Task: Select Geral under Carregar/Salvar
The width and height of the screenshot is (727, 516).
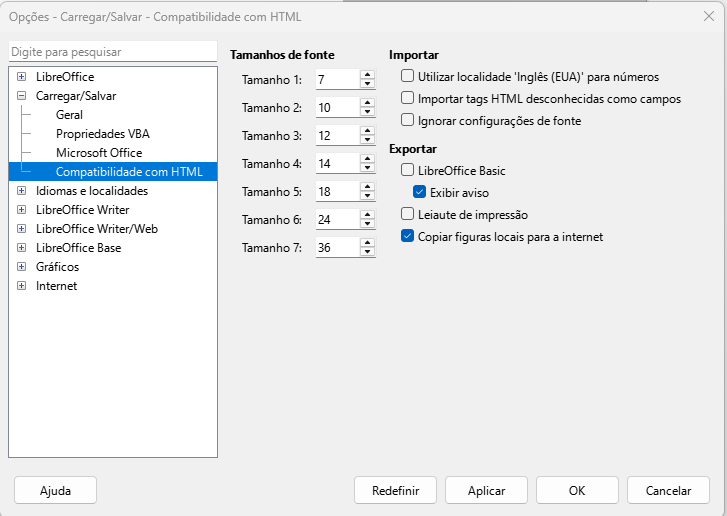Action: pyautogui.click(x=69, y=115)
